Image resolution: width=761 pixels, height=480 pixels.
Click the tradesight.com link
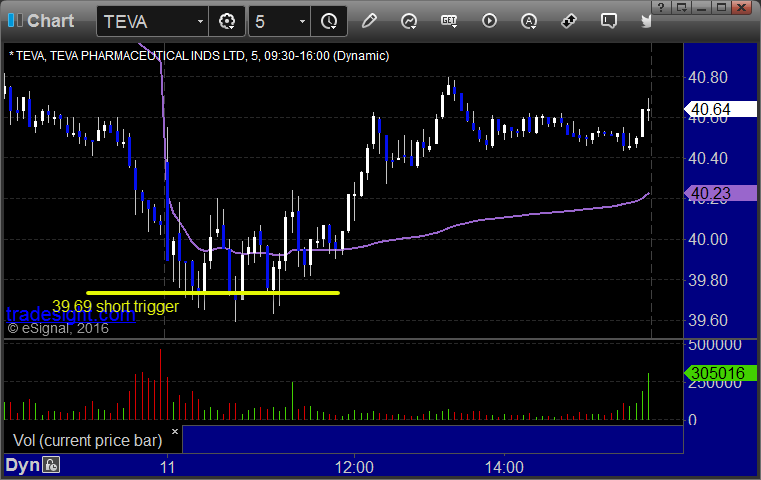coord(70,315)
